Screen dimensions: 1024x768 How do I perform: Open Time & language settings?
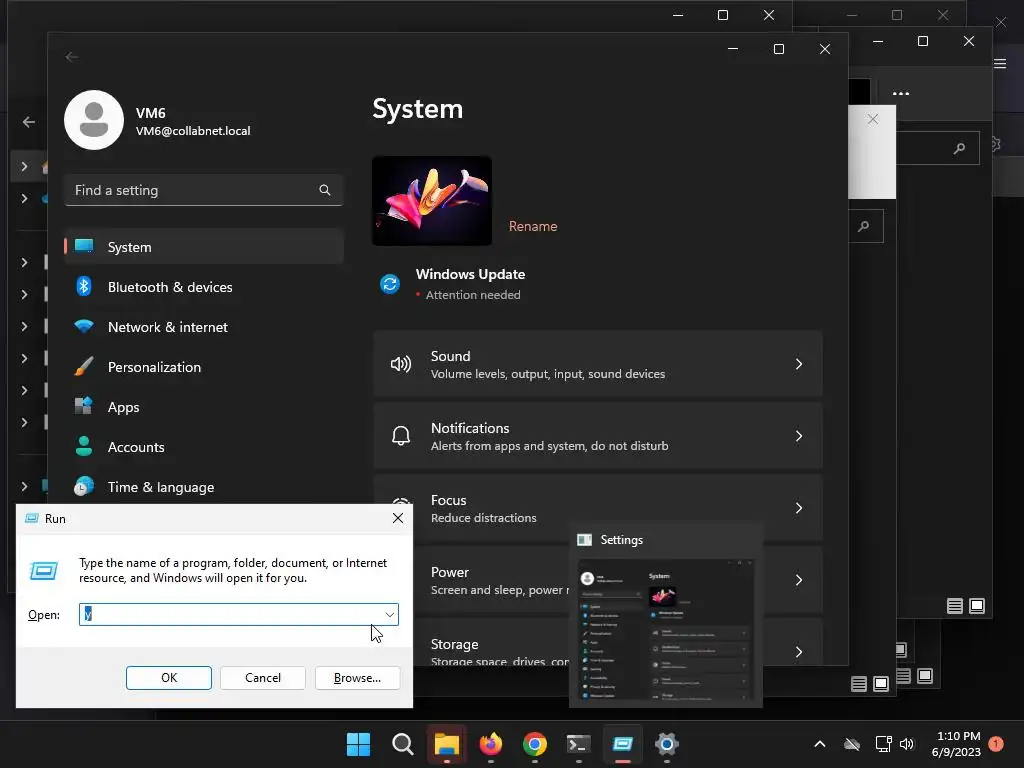coord(204,487)
